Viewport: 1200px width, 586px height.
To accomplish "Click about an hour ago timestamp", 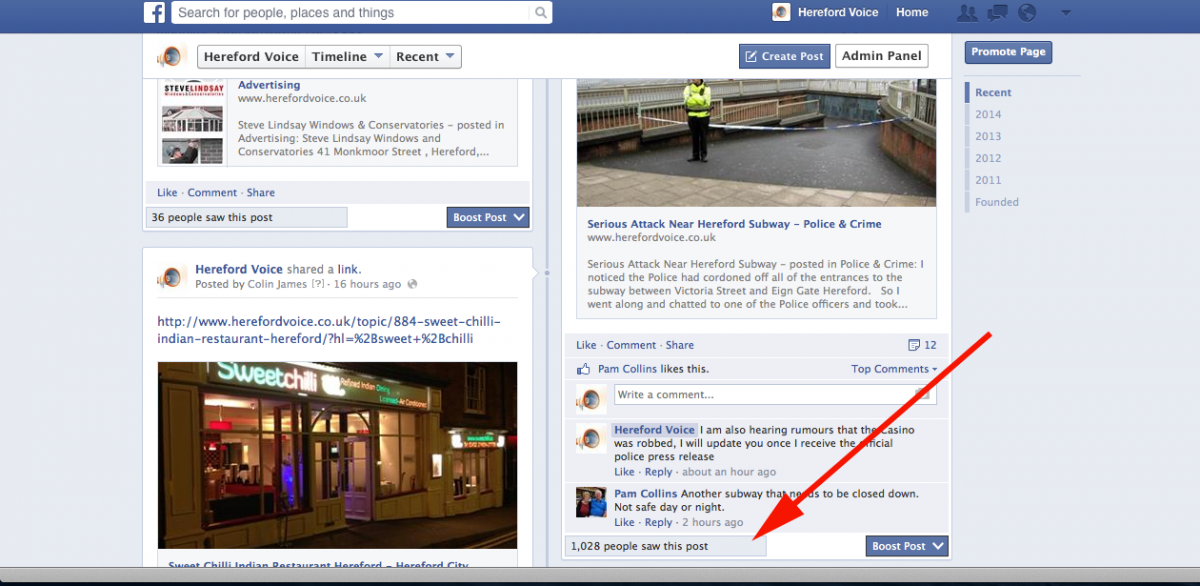I will (728, 472).
